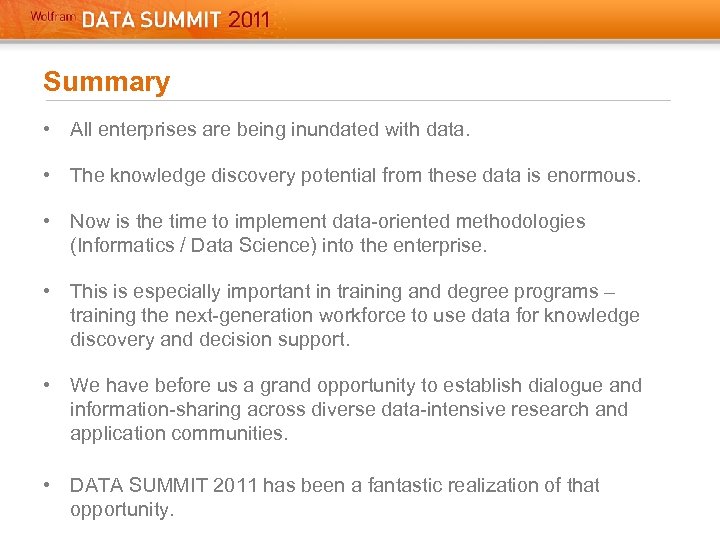Image resolution: width=720 pixels, height=540 pixels.
Task: Click the year 2011 in the banner
Action: [249, 20]
